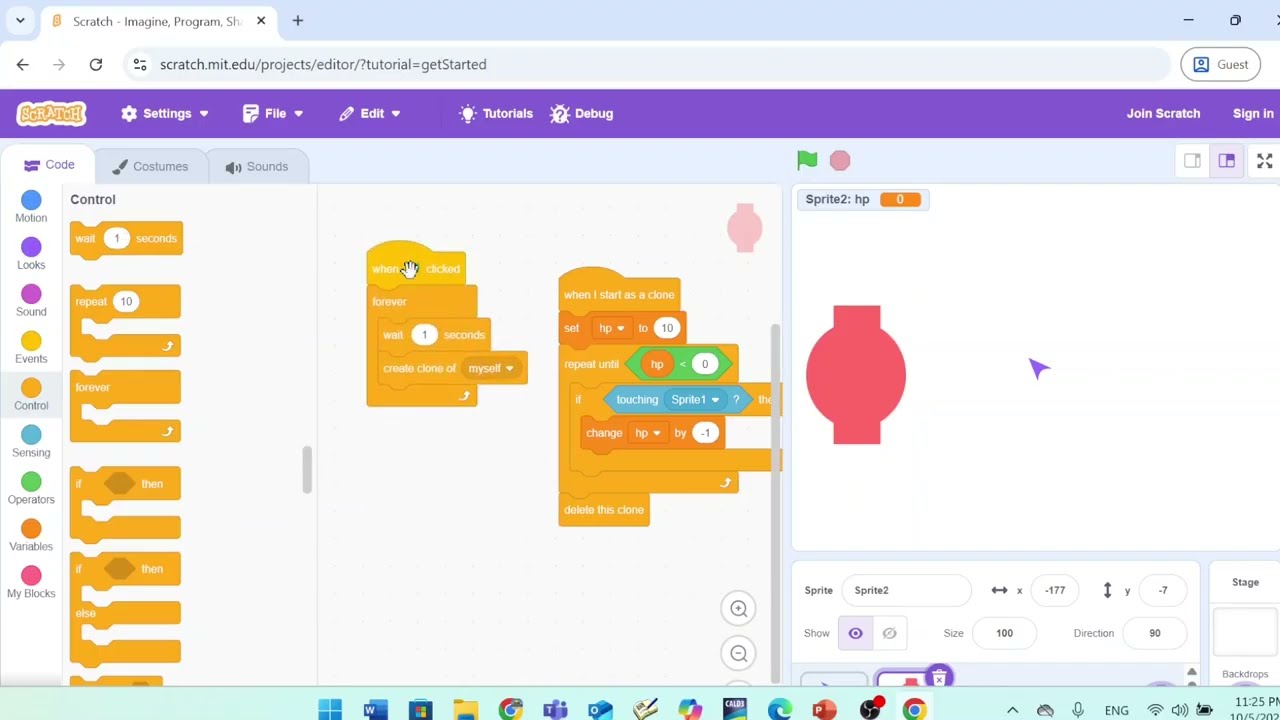
Task: Select the Events block category
Action: [31, 348]
